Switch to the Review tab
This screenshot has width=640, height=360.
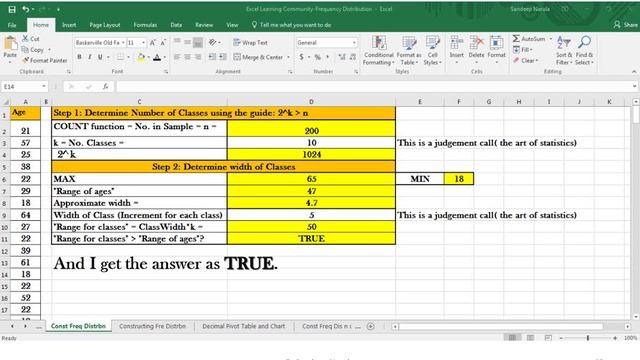coord(204,25)
